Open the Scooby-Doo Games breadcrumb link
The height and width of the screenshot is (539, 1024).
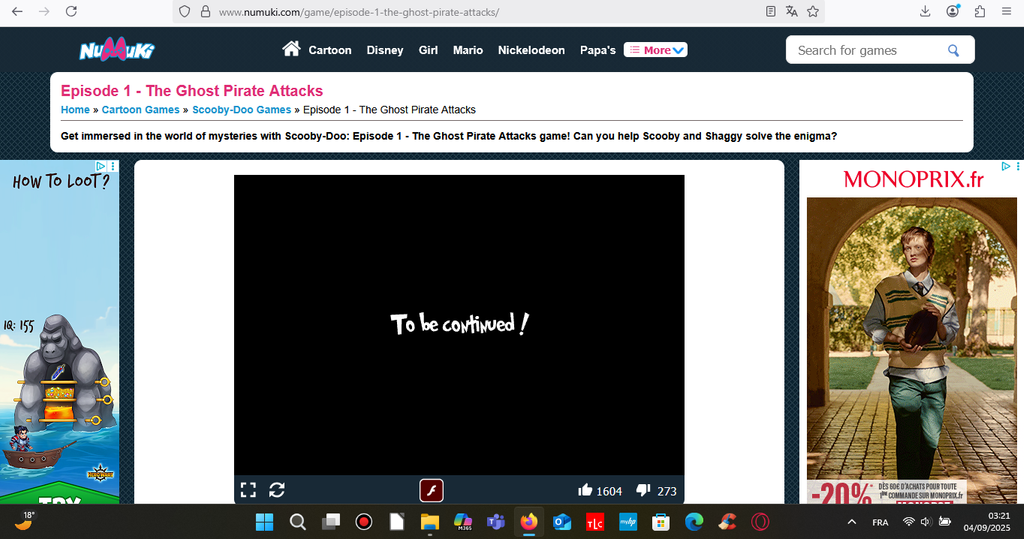(x=241, y=110)
